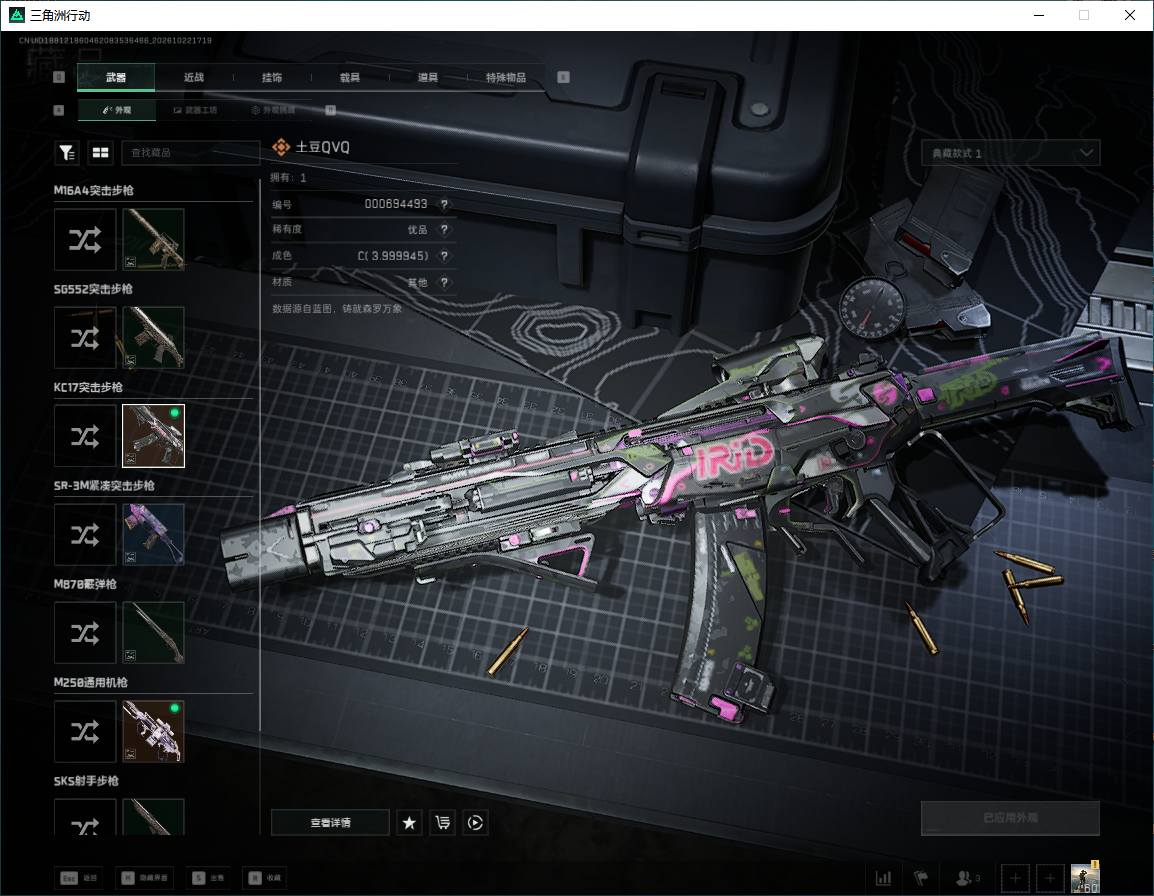Click the second empty squad slot plus
The width and height of the screenshot is (1154, 896).
pos(1049,878)
